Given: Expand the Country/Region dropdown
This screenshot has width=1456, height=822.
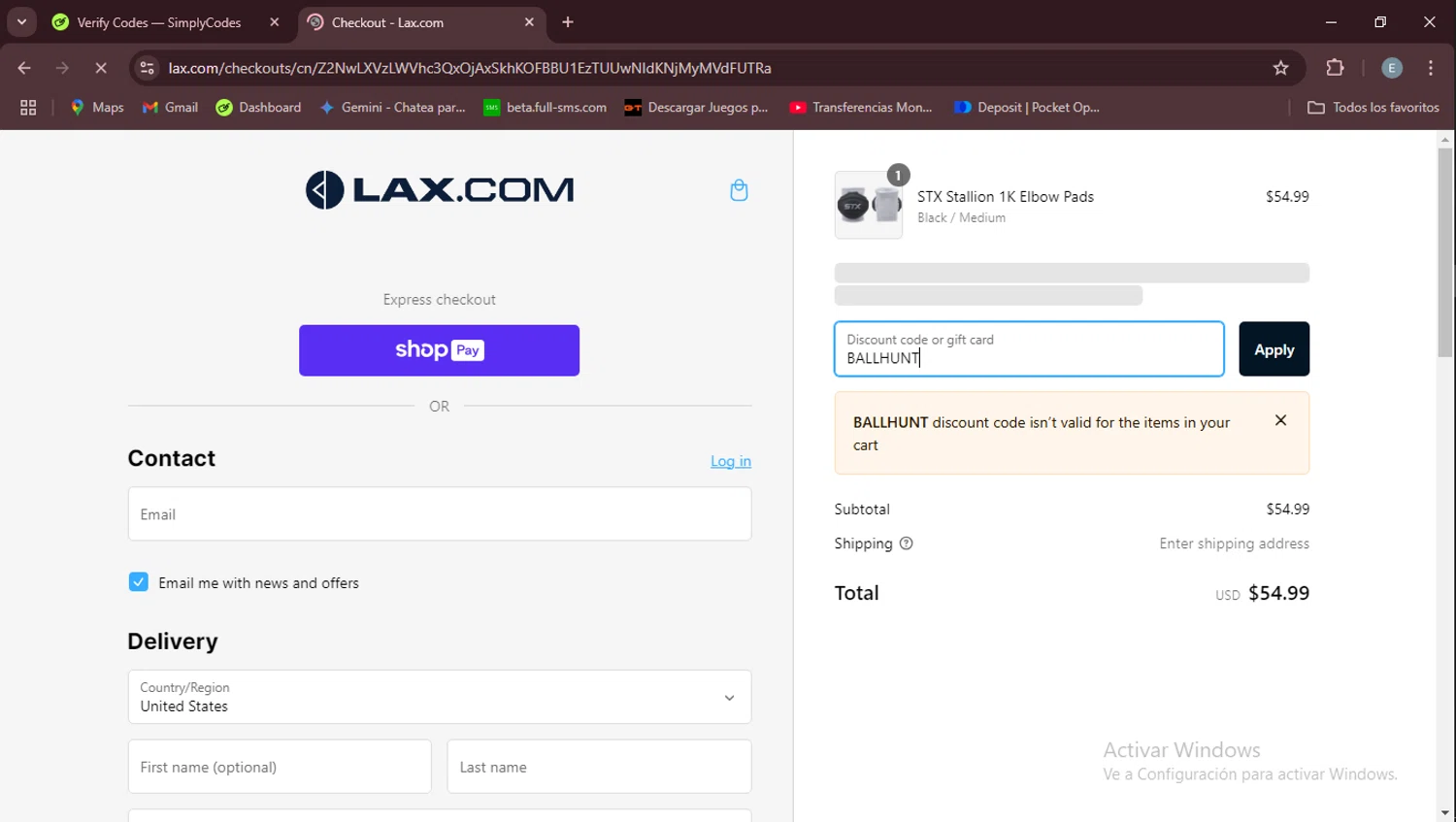Looking at the screenshot, I should click(x=440, y=697).
